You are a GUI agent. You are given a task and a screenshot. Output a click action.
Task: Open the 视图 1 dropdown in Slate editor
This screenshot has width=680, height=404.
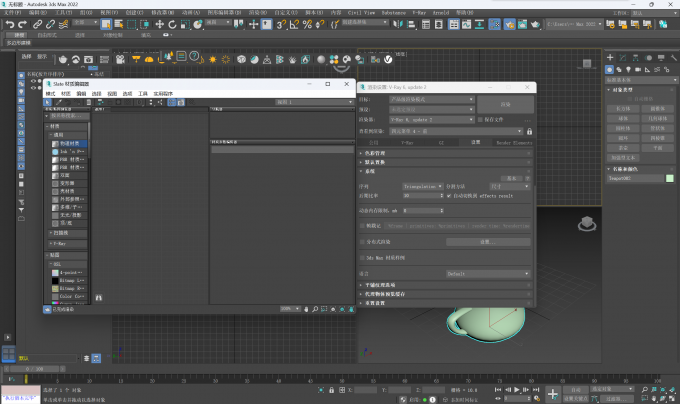pos(314,102)
